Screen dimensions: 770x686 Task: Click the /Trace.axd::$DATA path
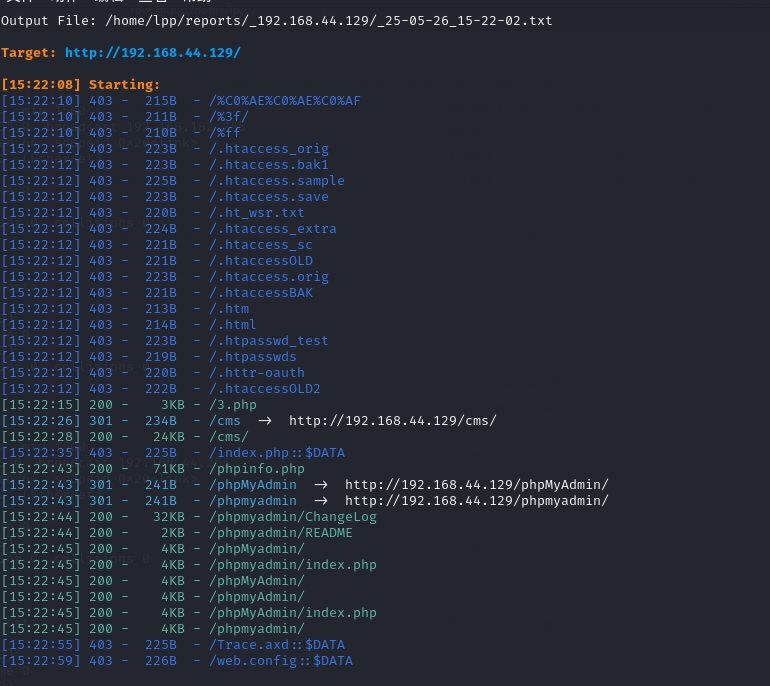pyautogui.click(x=276, y=645)
